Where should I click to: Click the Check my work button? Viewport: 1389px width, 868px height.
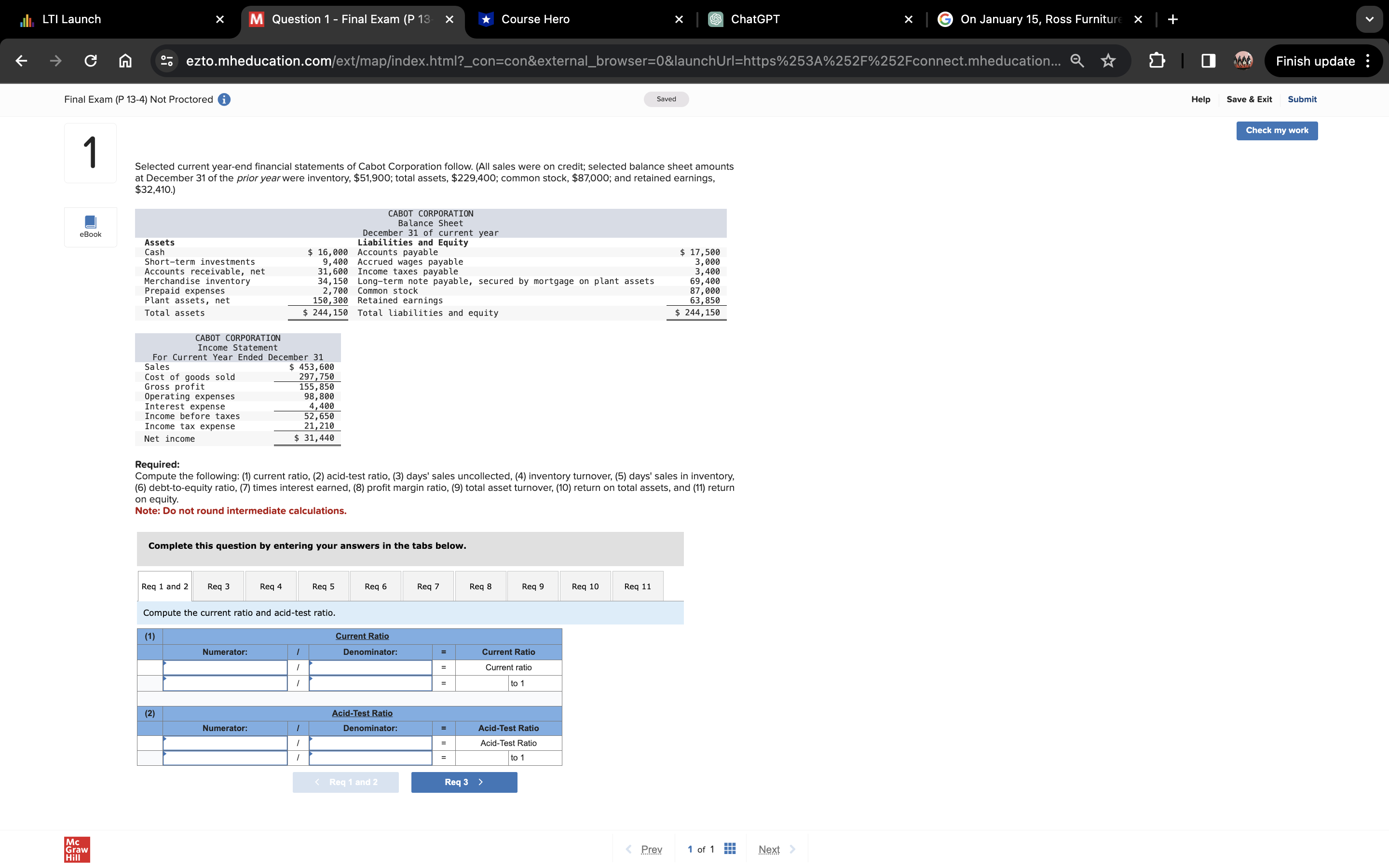1277,130
